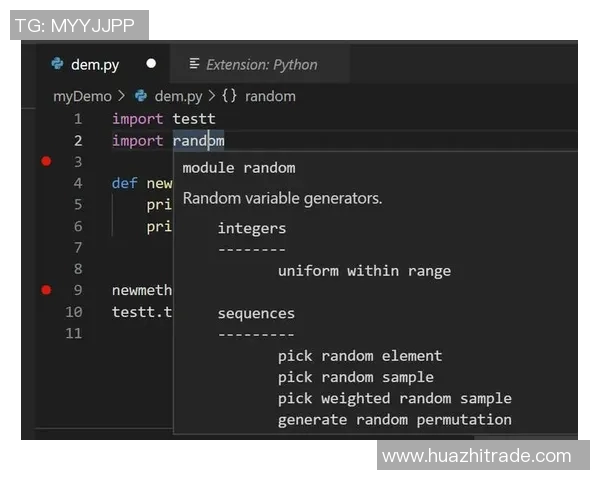Click line number 10 in the gutter
600x480 pixels.
pos(74,312)
